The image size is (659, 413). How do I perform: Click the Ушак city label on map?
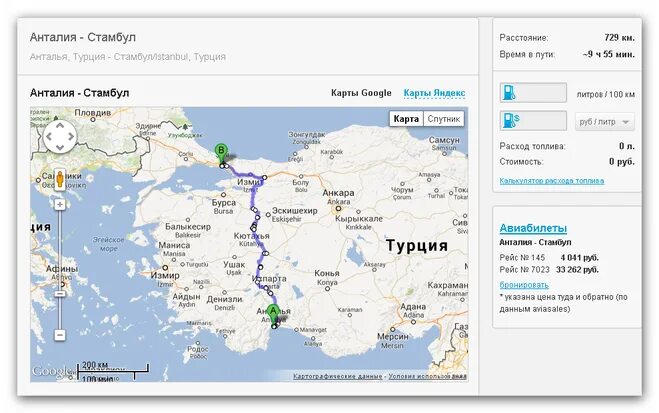(234, 265)
